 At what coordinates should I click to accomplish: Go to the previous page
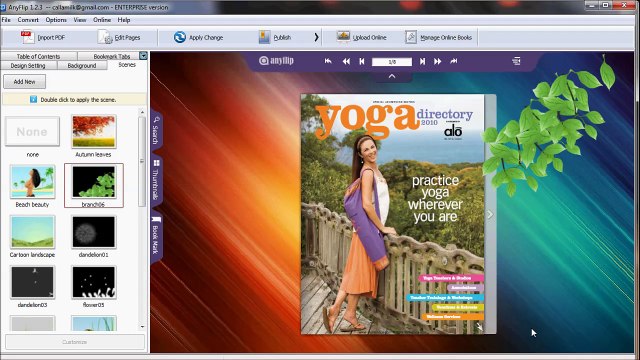coord(362,61)
